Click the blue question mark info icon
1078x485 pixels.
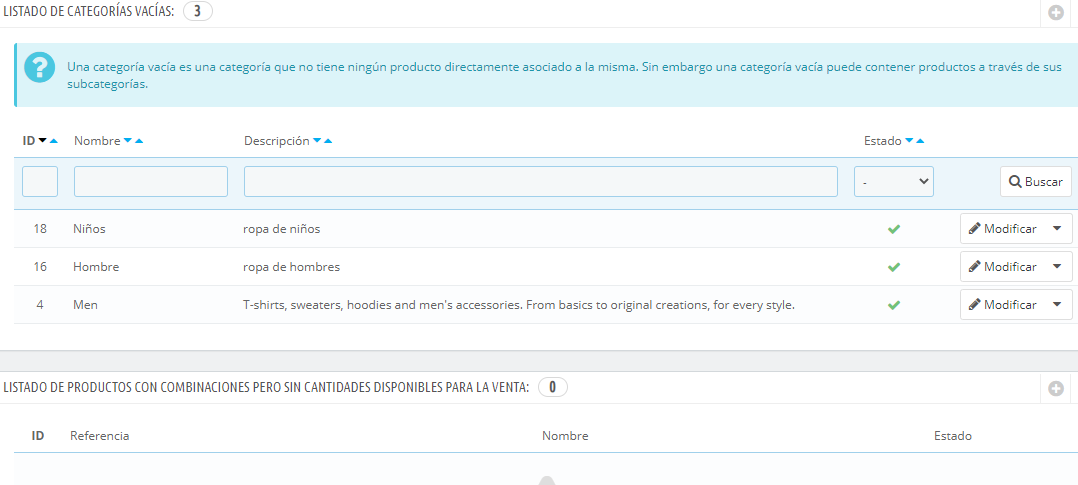[40, 67]
